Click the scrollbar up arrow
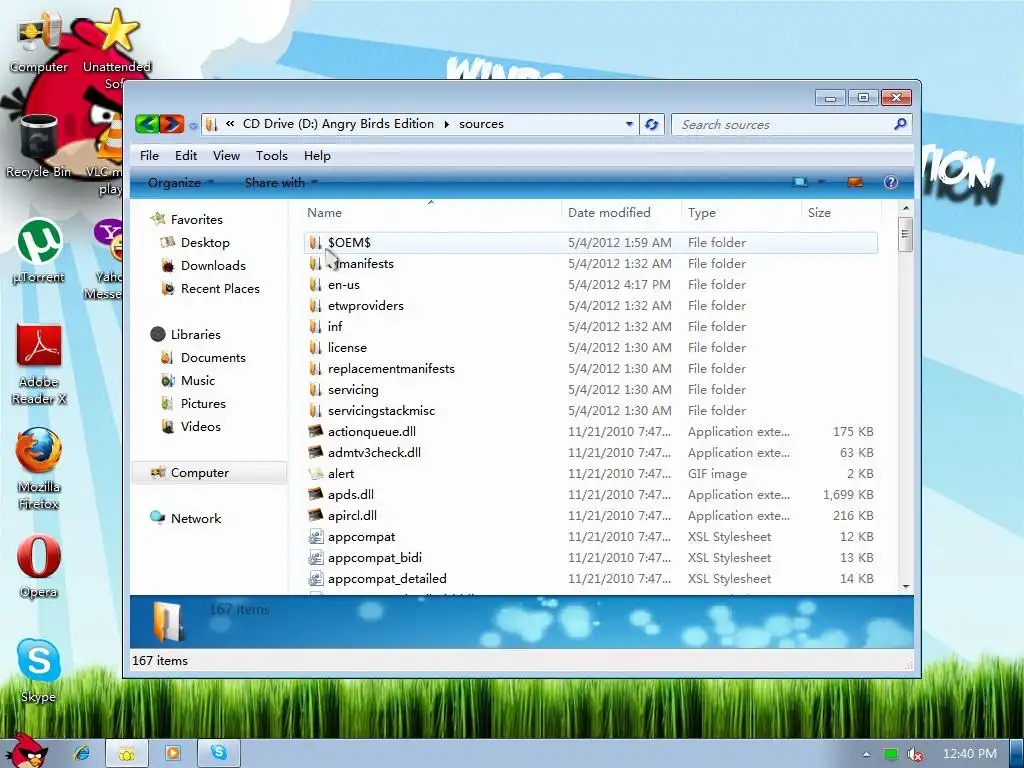The height and width of the screenshot is (768, 1024). pos(905,208)
